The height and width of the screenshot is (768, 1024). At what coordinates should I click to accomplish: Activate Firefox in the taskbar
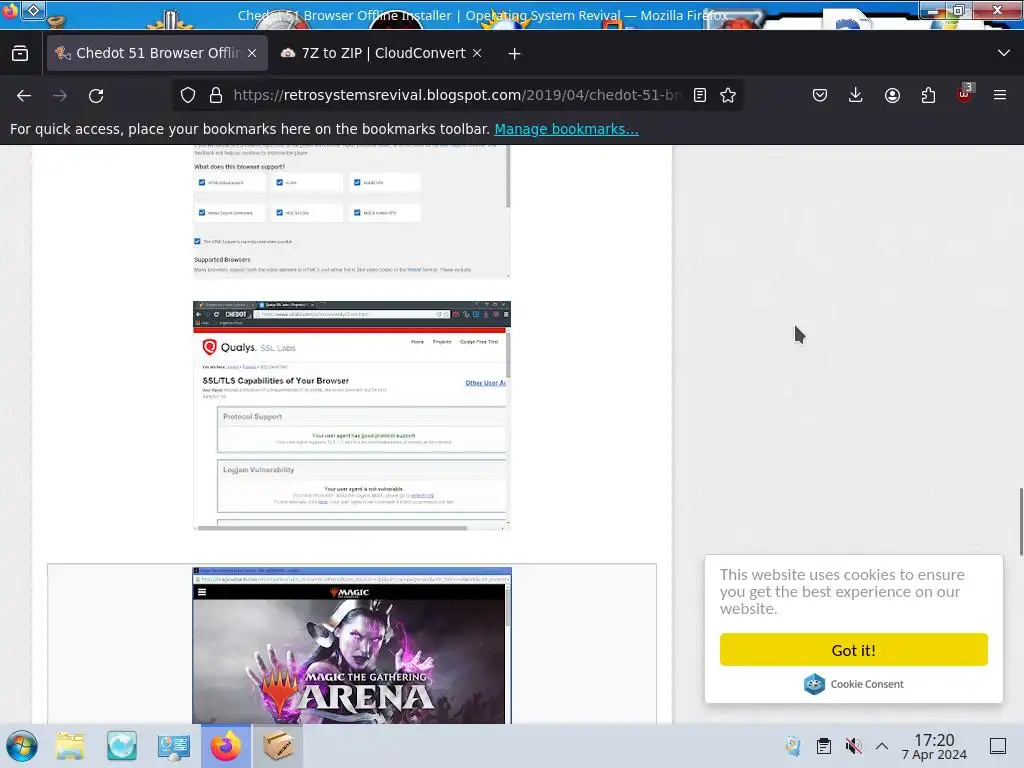coord(225,746)
